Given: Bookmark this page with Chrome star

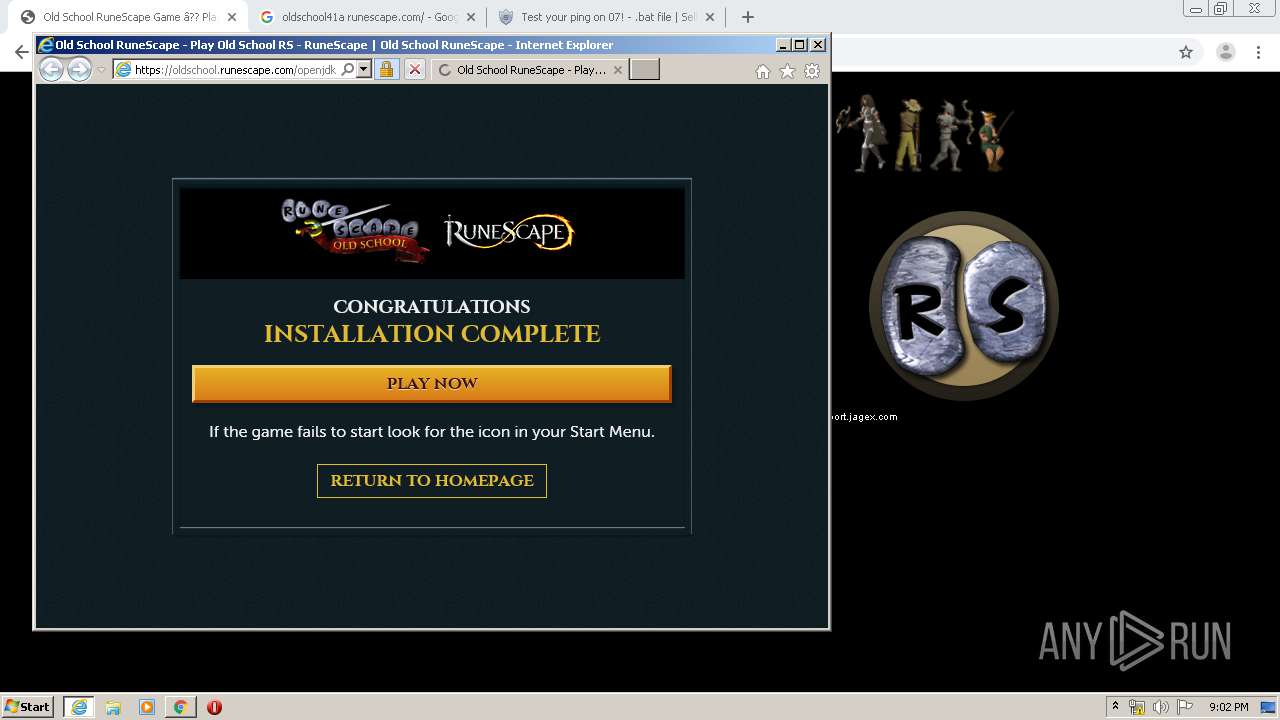Looking at the screenshot, I should coord(1186,52).
